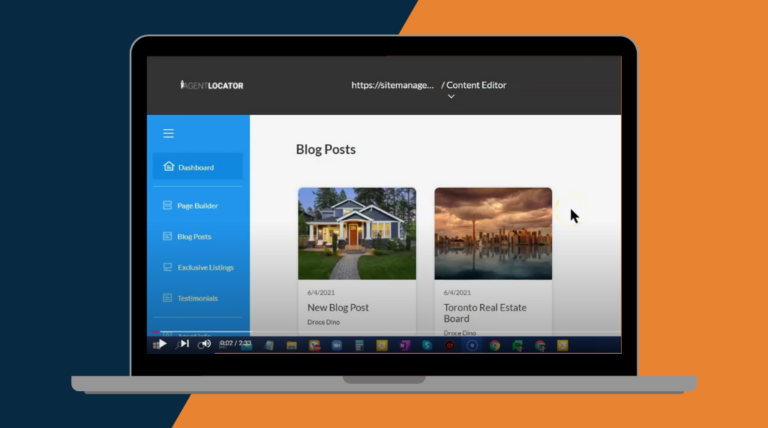
Task: Open the sitemanage URL selector
Action: pos(392,85)
